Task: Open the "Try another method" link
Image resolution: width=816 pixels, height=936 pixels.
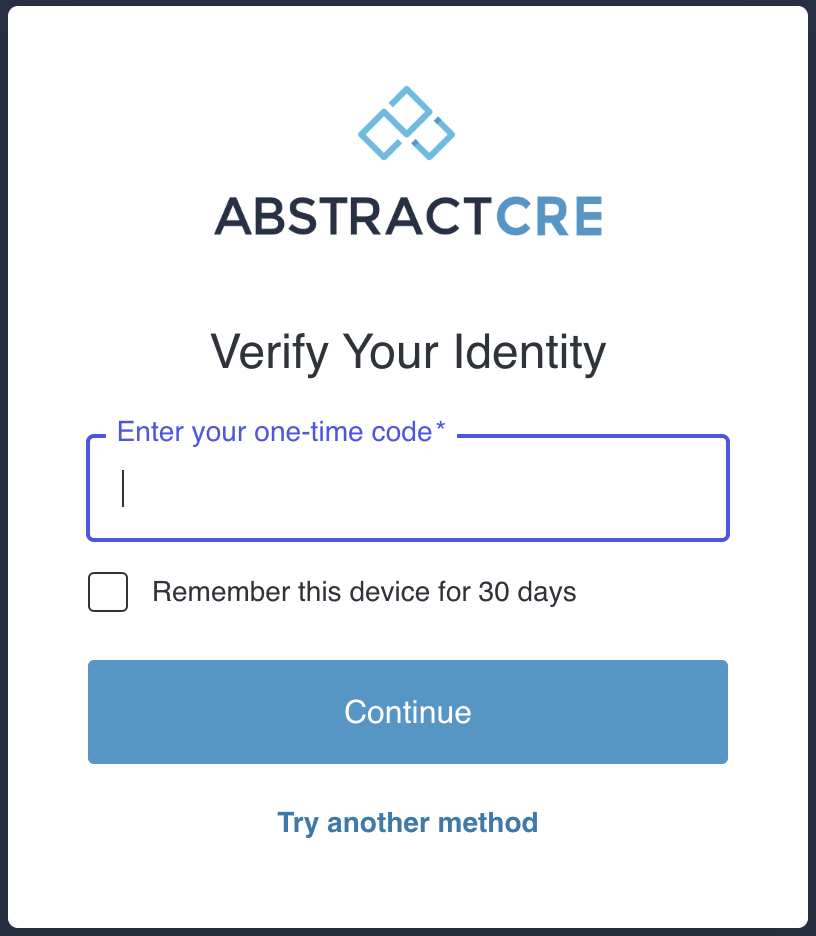Action: click(408, 823)
